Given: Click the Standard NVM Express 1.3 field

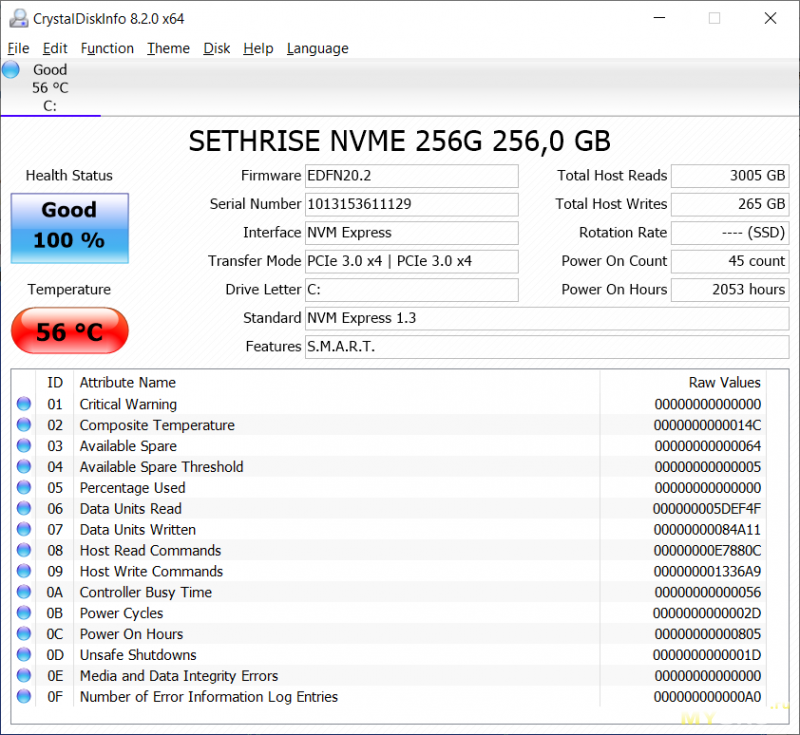Looking at the screenshot, I should click(x=547, y=319).
